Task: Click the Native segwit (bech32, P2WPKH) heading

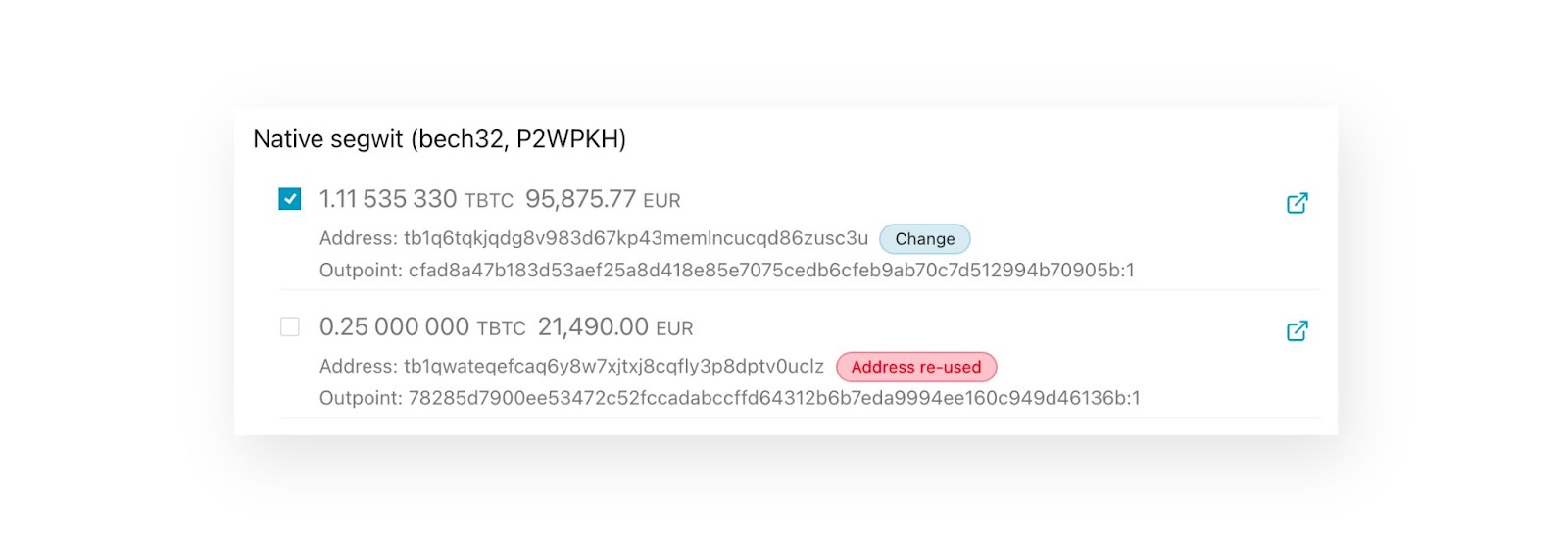Action: point(439,139)
